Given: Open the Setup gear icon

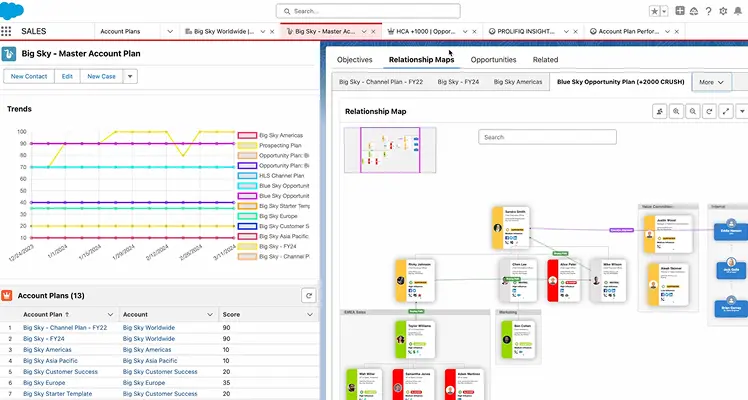Looking at the screenshot, I should [723, 11].
